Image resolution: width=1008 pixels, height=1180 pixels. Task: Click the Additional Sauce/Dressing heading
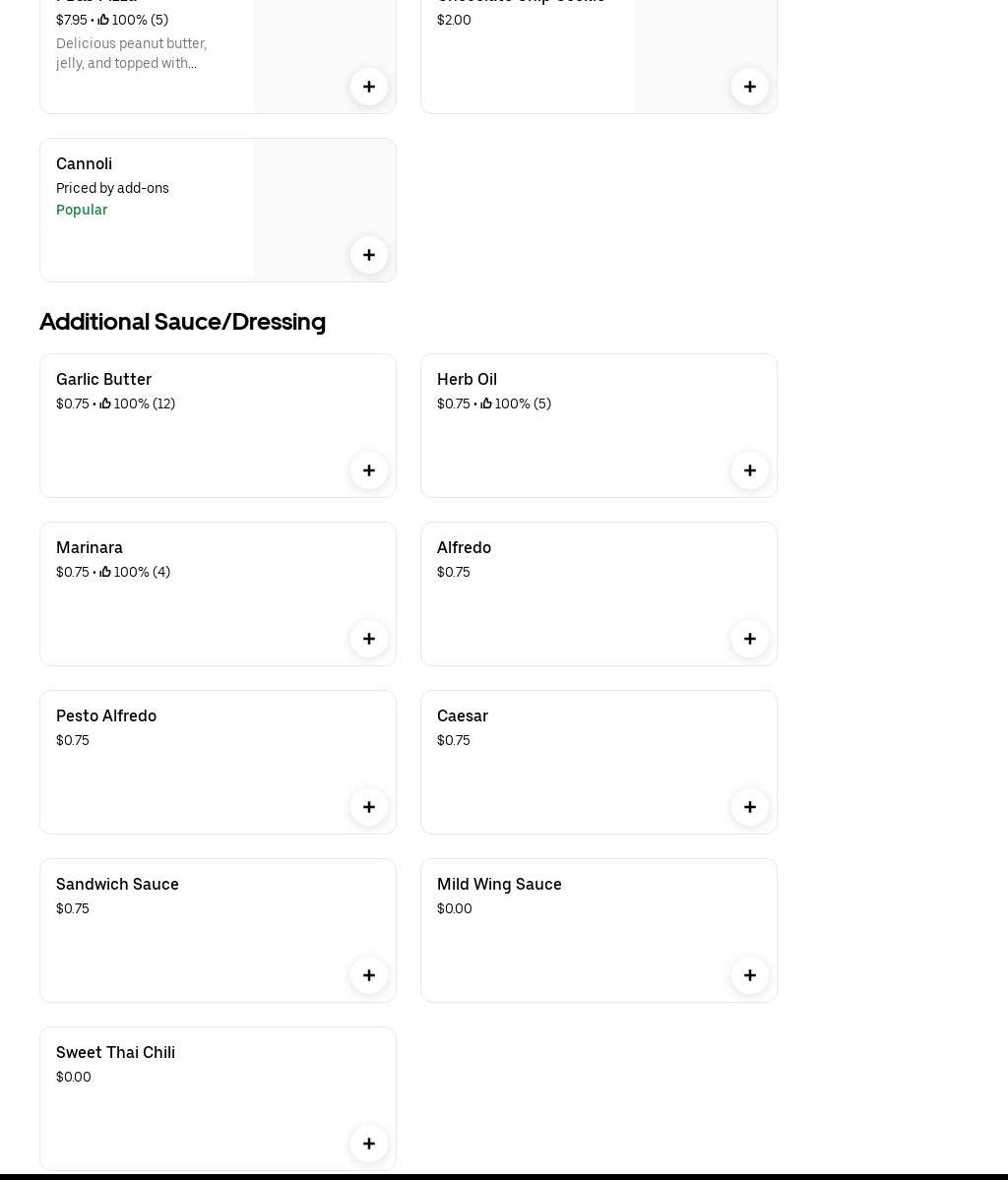click(182, 322)
